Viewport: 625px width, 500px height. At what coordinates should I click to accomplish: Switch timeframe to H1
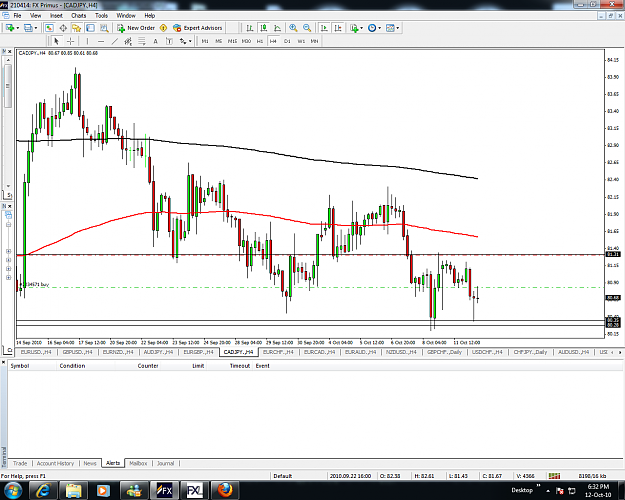click(x=259, y=41)
